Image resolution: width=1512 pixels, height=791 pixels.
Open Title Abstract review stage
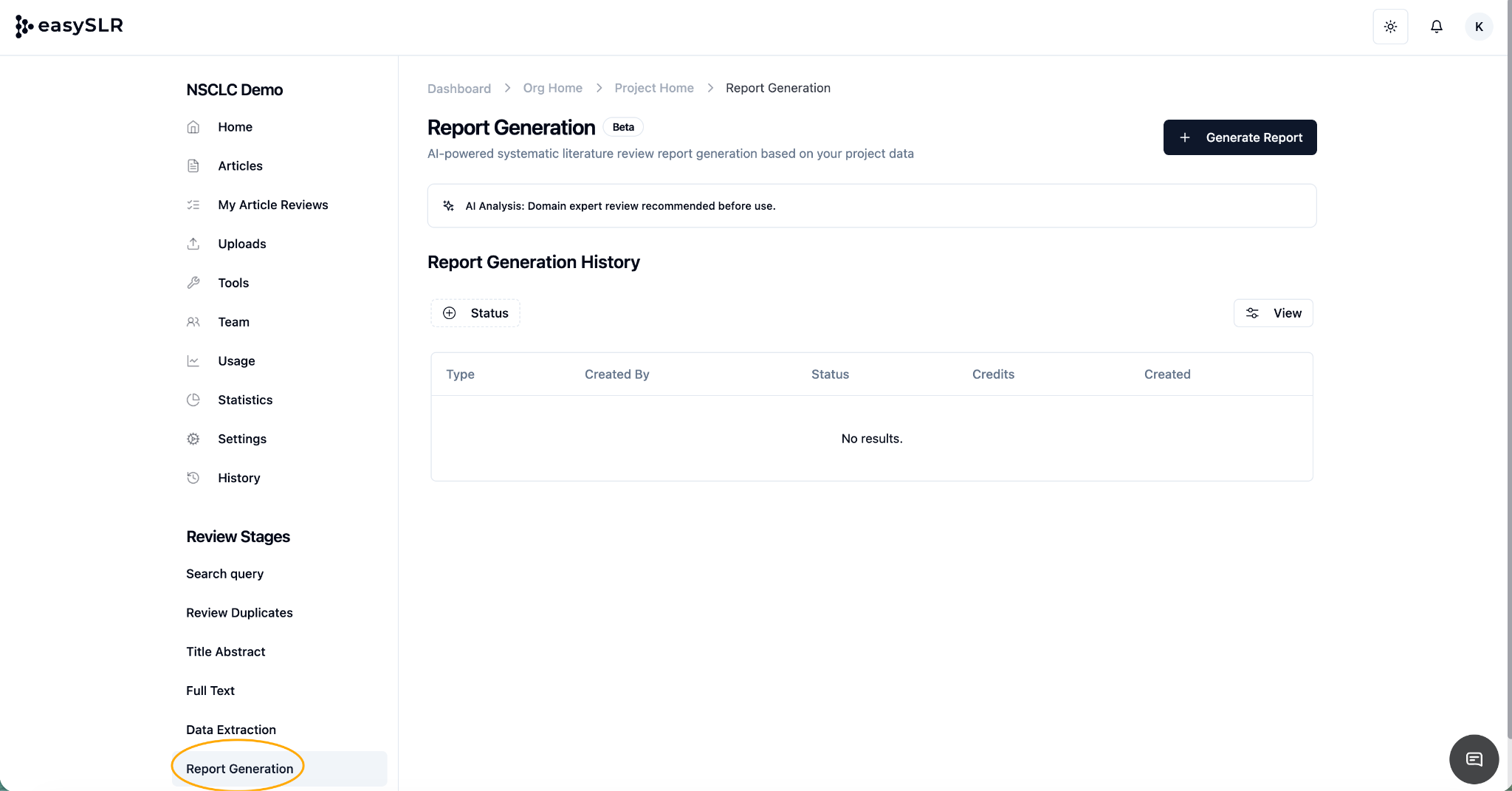pos(225,651)
